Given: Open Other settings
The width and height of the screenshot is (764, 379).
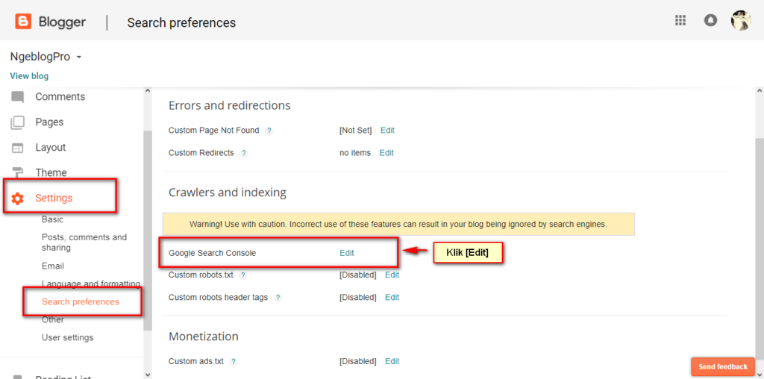Looking at the screenshot, I should coord(53,320).
